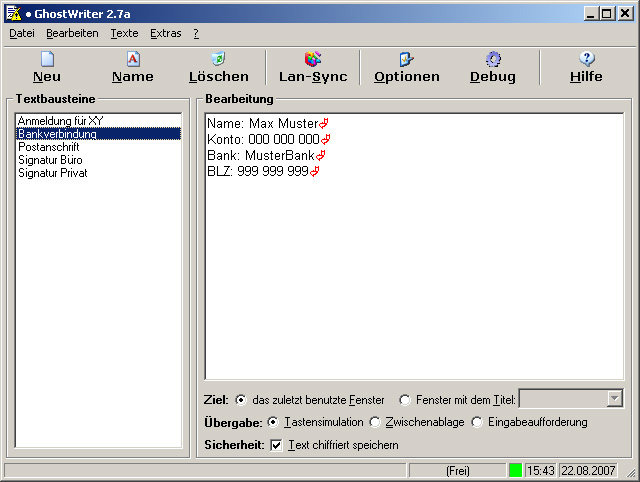Screen dimensions: 640x482
Task: Click the Hilfe question mark icon
Action: [587, 59]
